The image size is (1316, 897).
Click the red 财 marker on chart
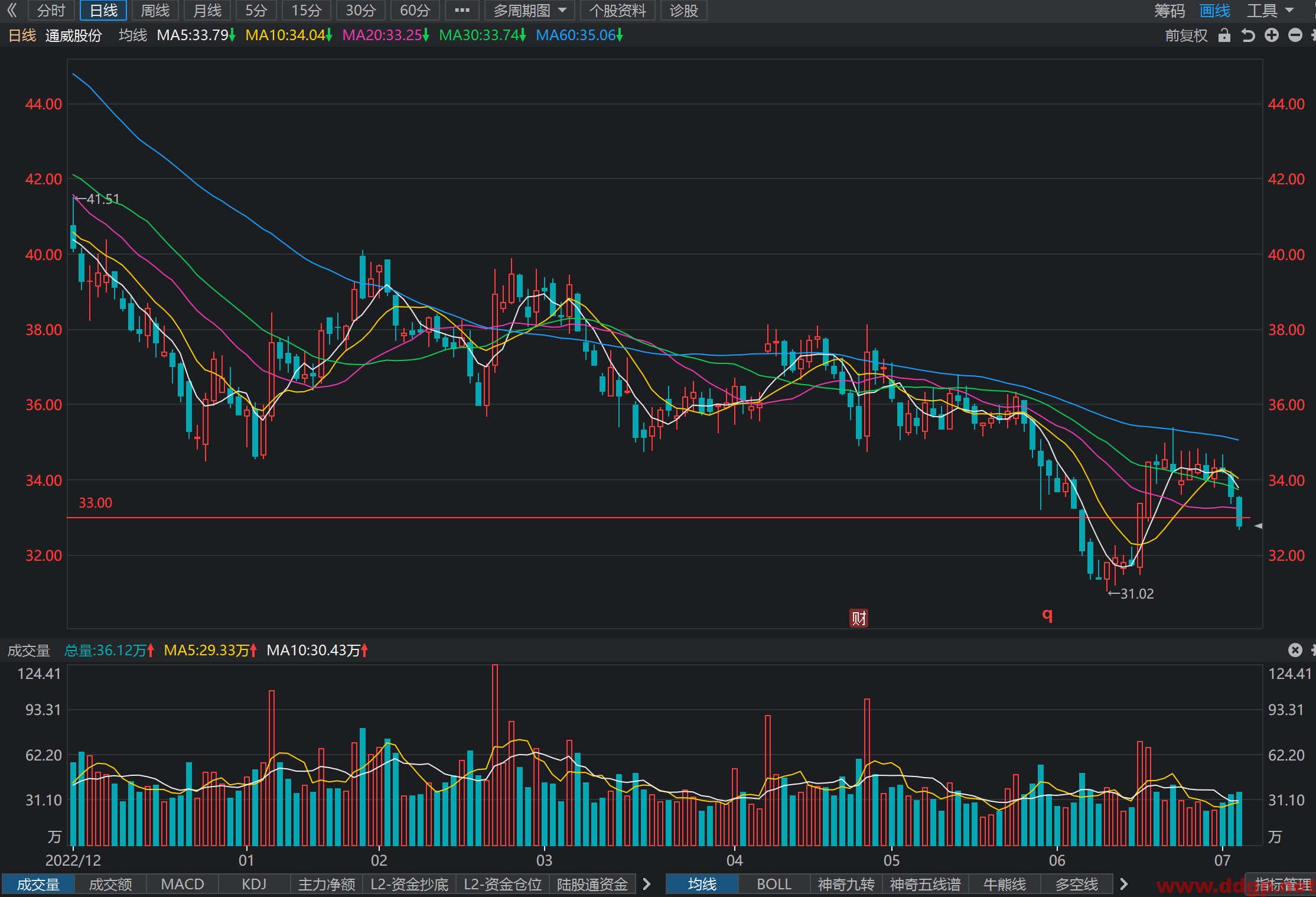tap(858, 618)
